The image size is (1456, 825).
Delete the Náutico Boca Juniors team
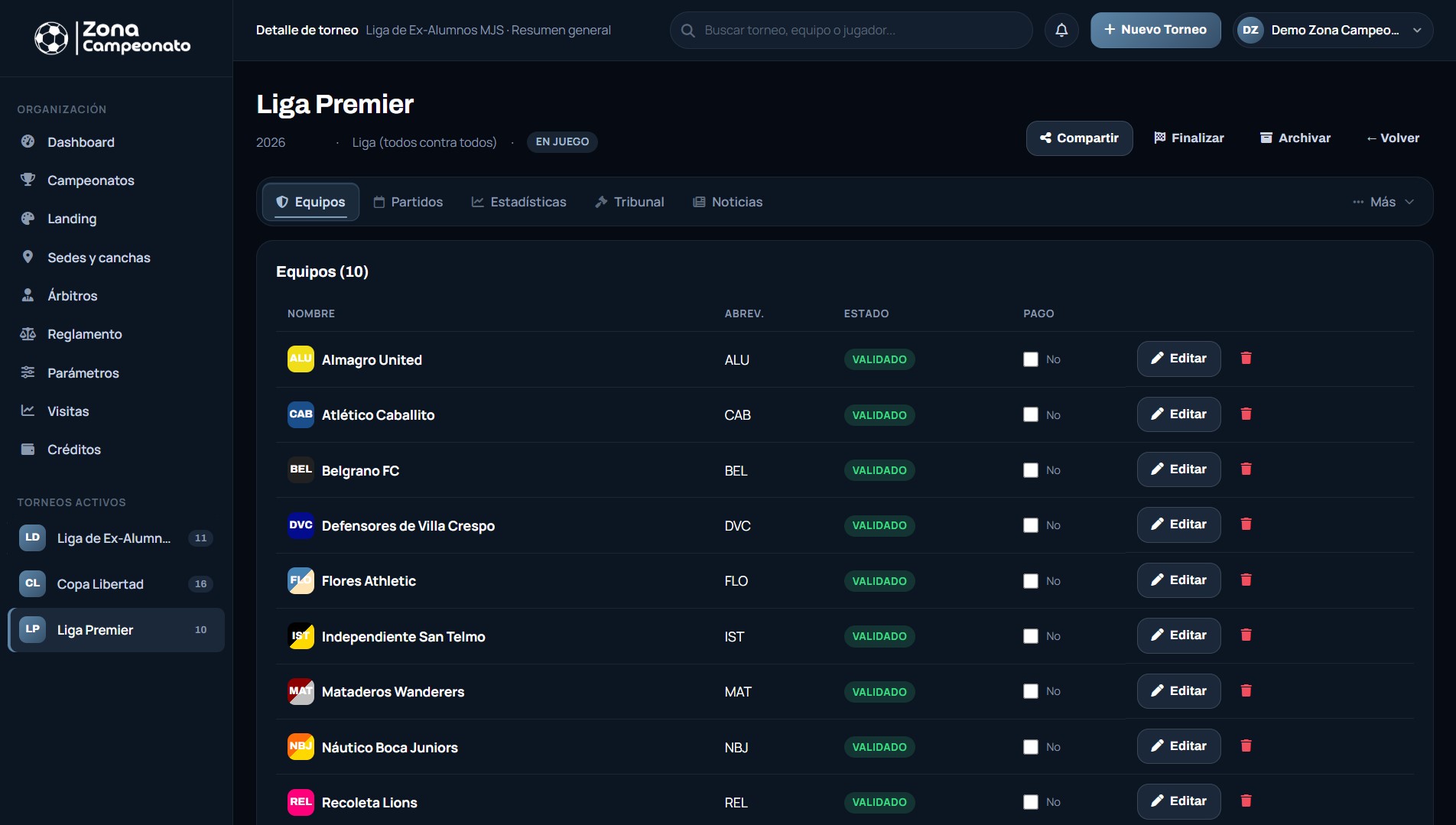(x=1246, y=746)
